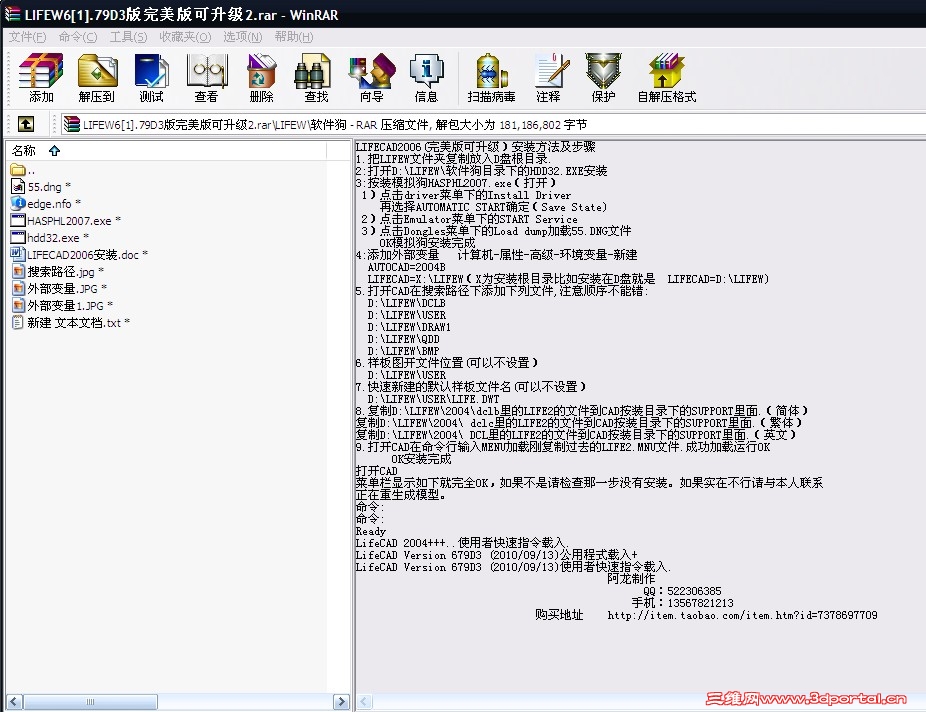Open the File (文件) menu
Image resolution: width=926 pixels, height=712 pixels.
point(27,37)
